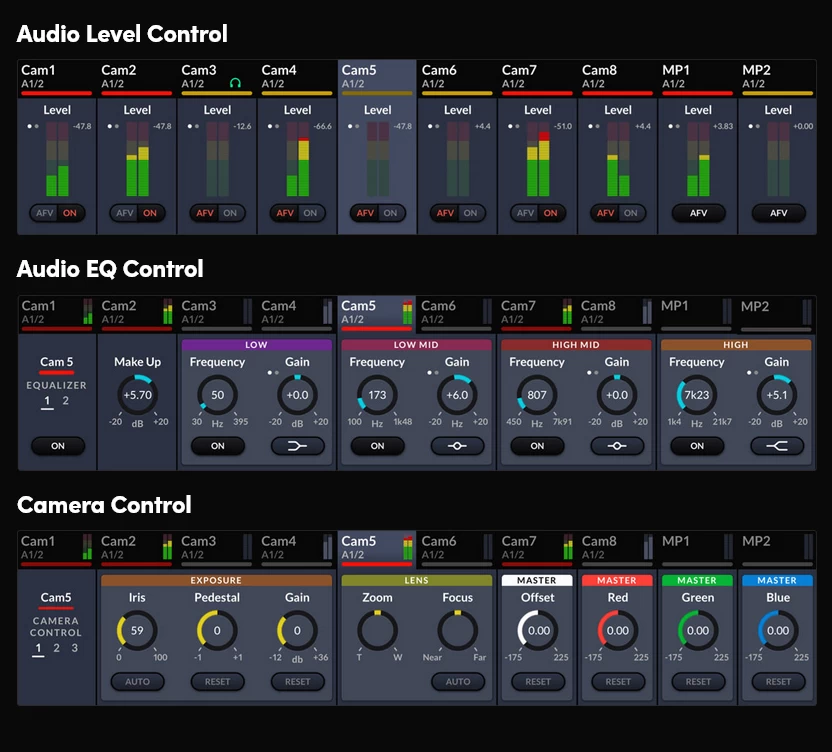Screen dimensions: 832x752
Task: Select equalizer page 2
Action: point(66,401)
